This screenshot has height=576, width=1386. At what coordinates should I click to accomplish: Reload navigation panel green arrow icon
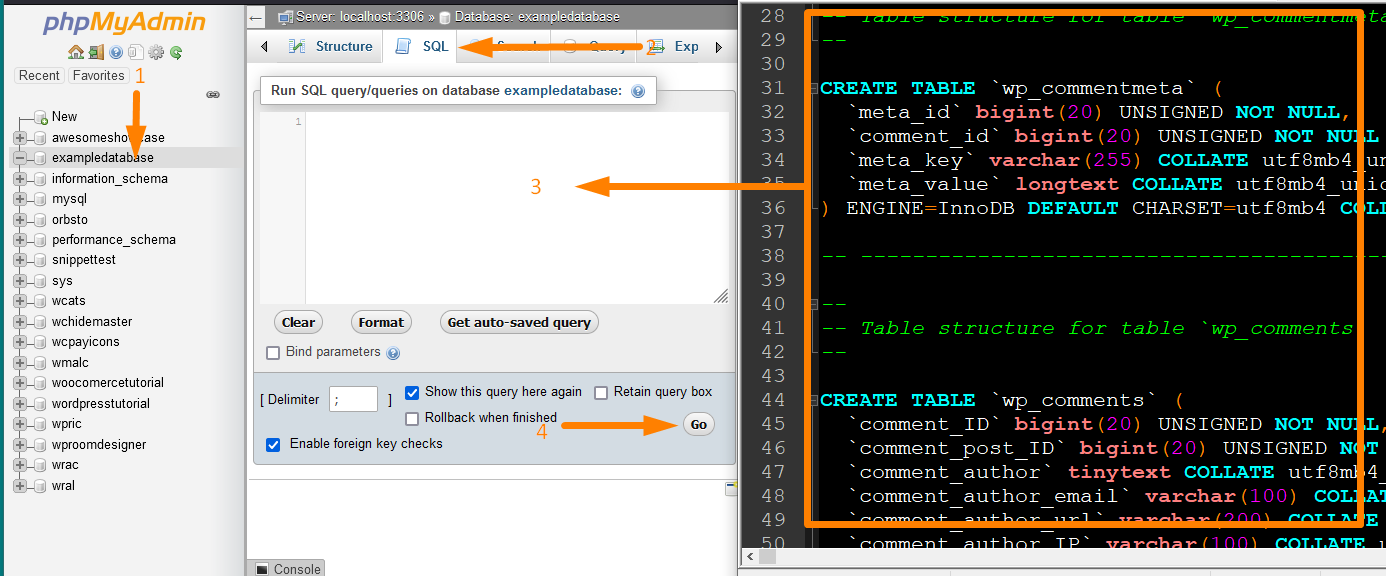(x=175, y=52)
